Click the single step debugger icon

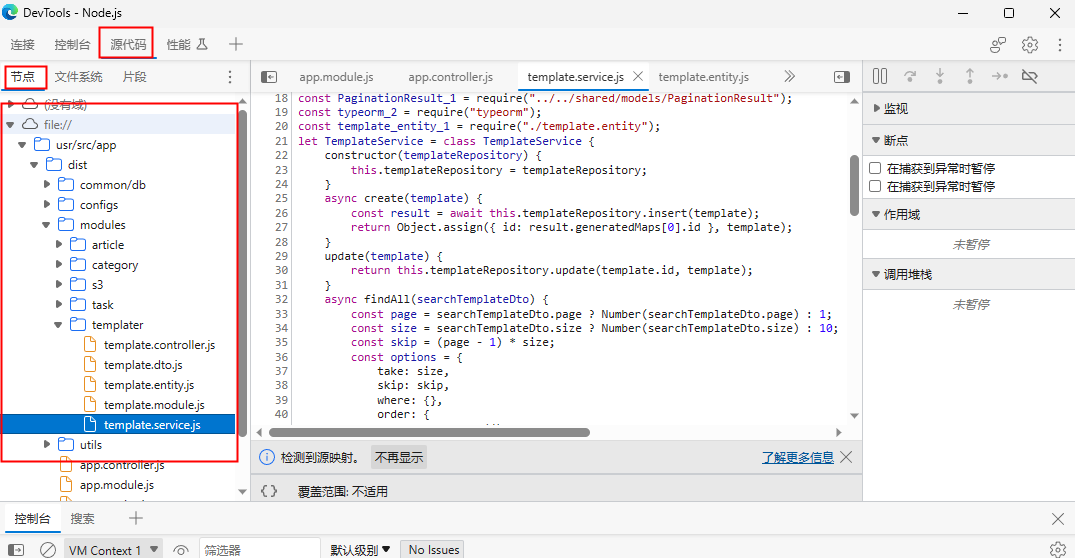click(1000, 76)
